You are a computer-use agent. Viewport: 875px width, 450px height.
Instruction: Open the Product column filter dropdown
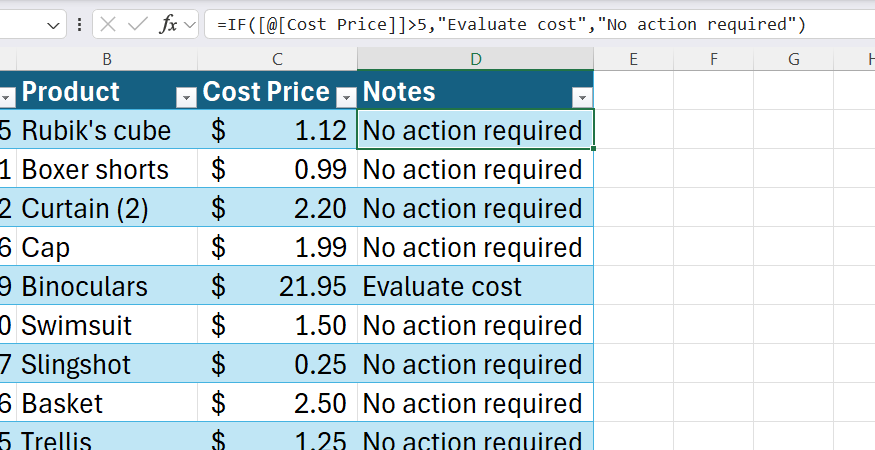186,98
